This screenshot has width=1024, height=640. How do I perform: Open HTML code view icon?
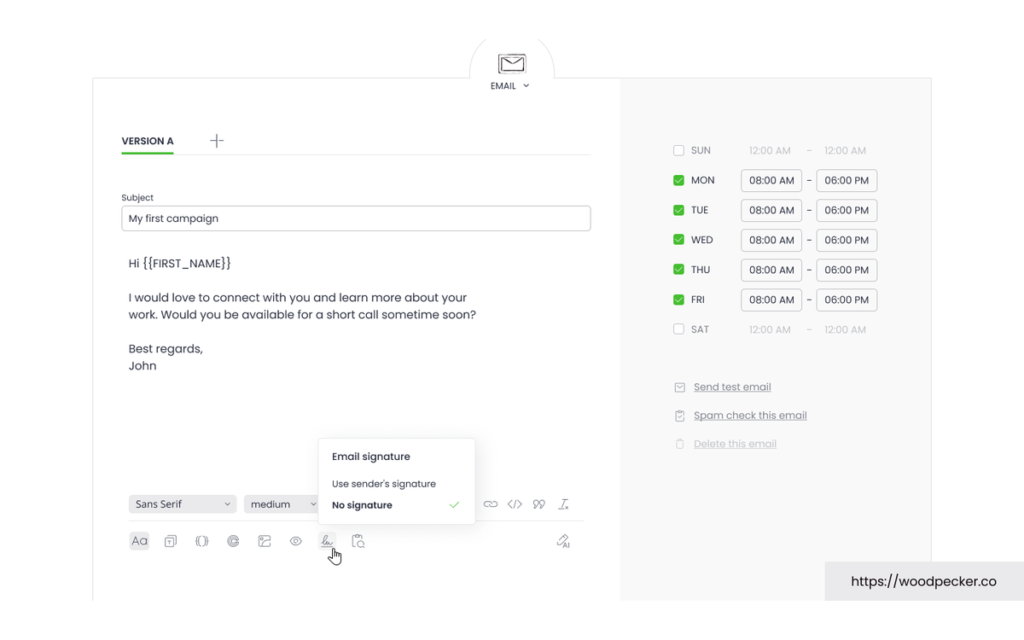coord(515,504)
